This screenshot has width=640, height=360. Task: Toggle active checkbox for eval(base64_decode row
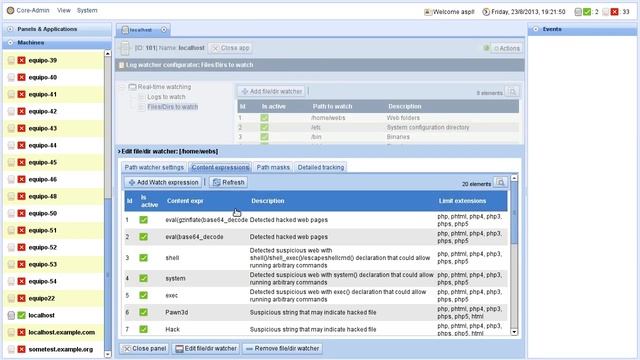(144, 237)
